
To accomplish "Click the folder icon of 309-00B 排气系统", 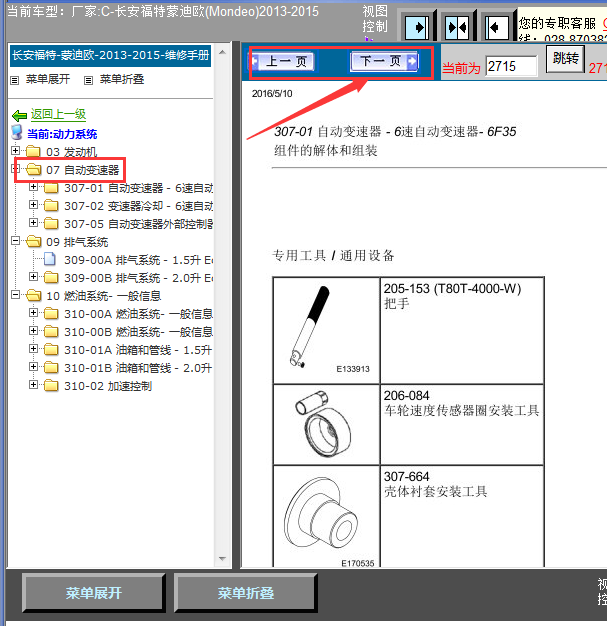I will coord(51,277).
